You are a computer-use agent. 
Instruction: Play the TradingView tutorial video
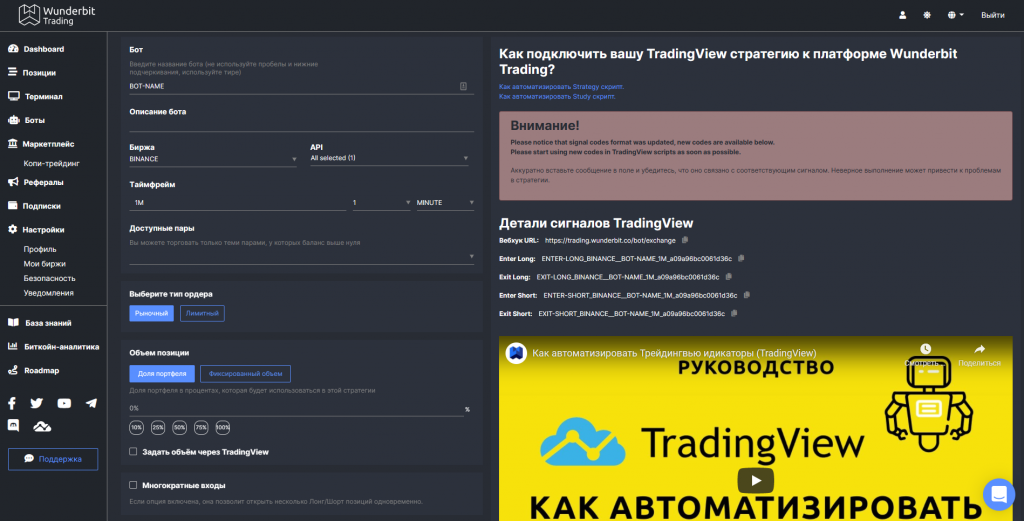[x=756, y=481]
